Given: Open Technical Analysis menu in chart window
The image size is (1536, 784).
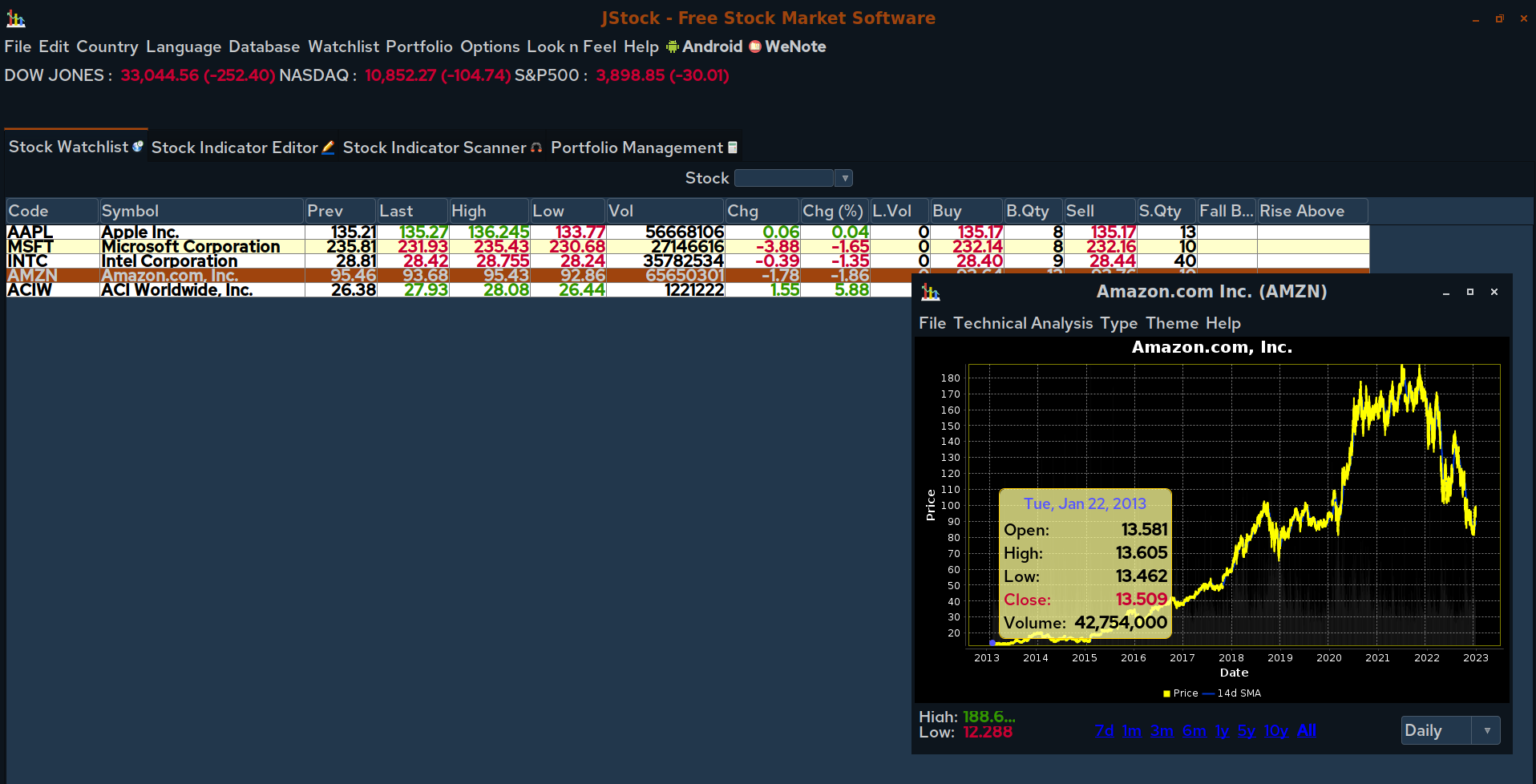Looking at the screenshot, I should click(x=1023, y=323).
